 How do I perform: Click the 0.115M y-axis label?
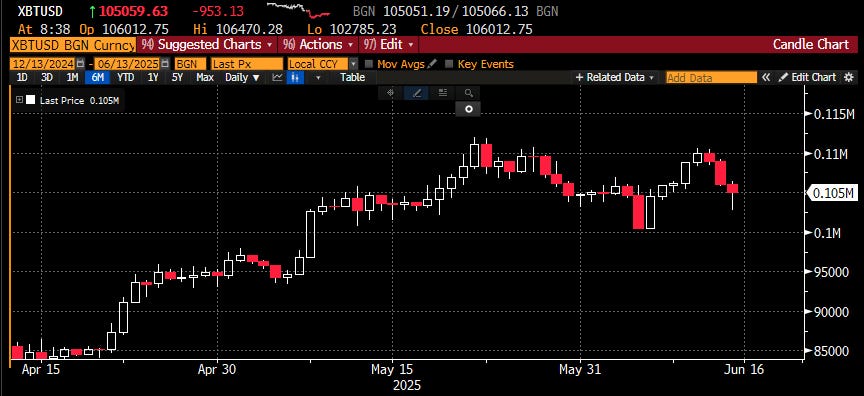pyautogui.click(x=834, y=115)
